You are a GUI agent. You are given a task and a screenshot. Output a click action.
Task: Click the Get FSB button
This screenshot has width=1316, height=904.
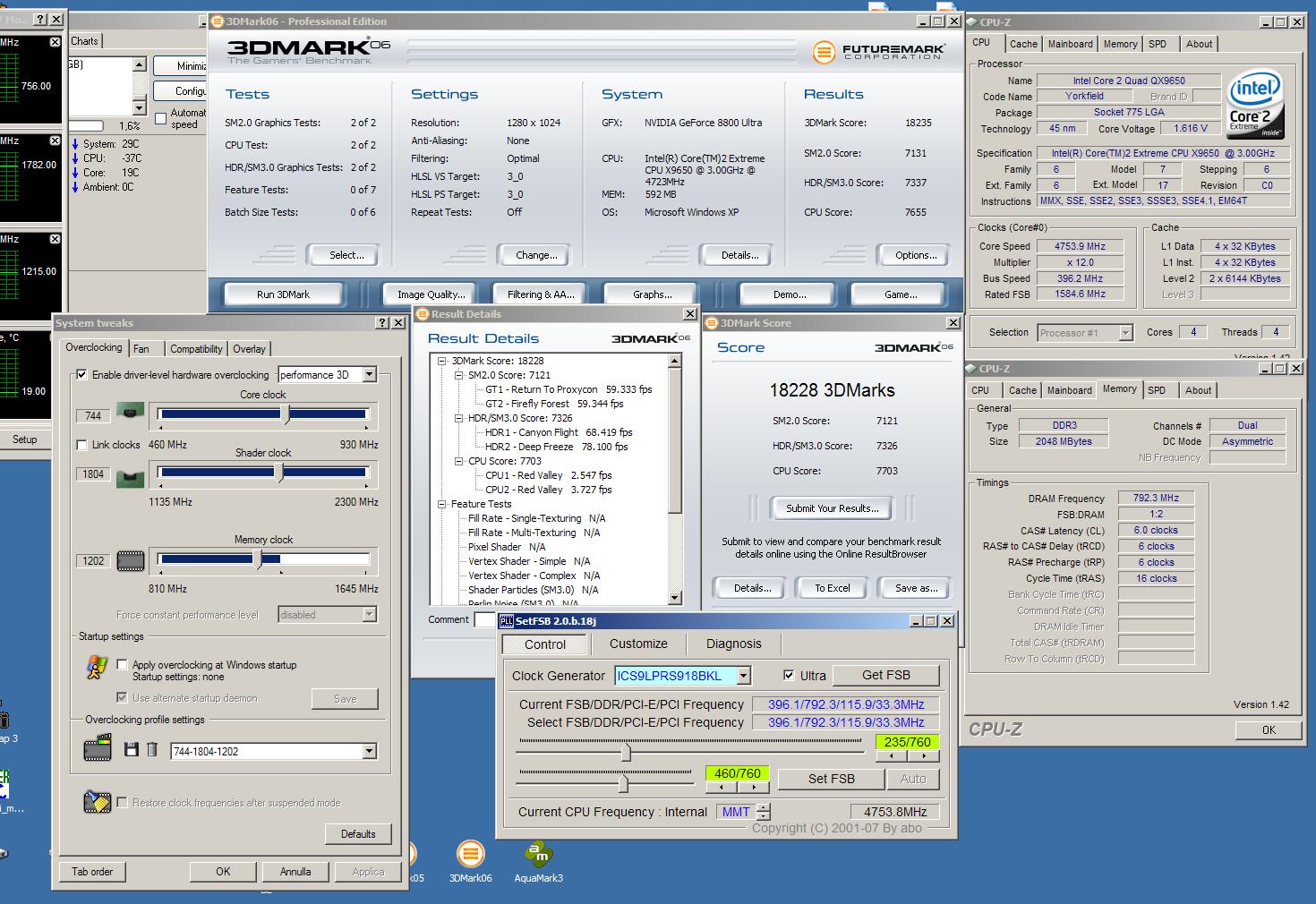coord(886,675)
